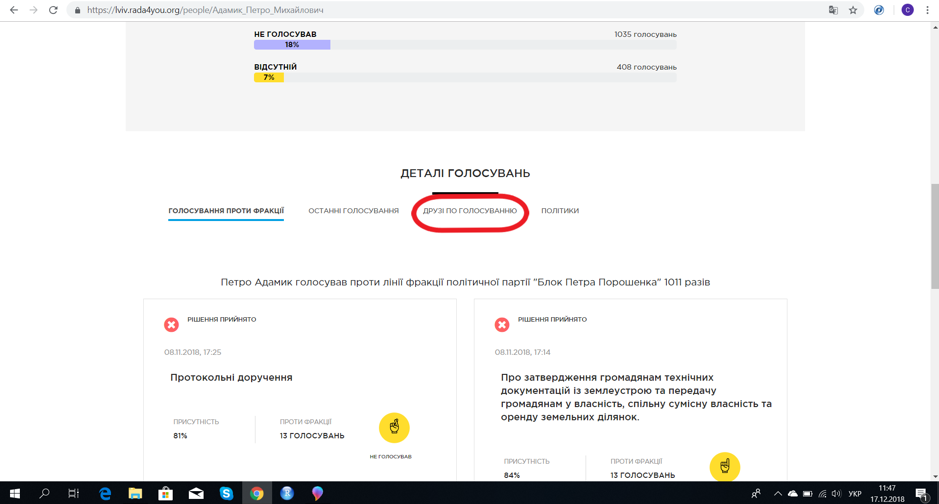Image resolution: width=939 pixels, height=504 pixels.
Task: Open the Chrome profile avatar
Action: tap(907, 10)
